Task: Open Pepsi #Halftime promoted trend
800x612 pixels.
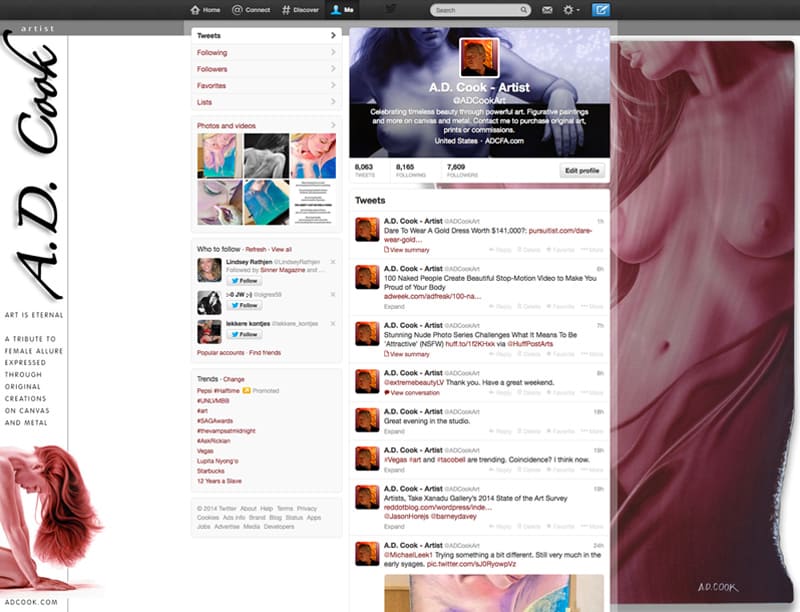Action: tap(218, 391)
